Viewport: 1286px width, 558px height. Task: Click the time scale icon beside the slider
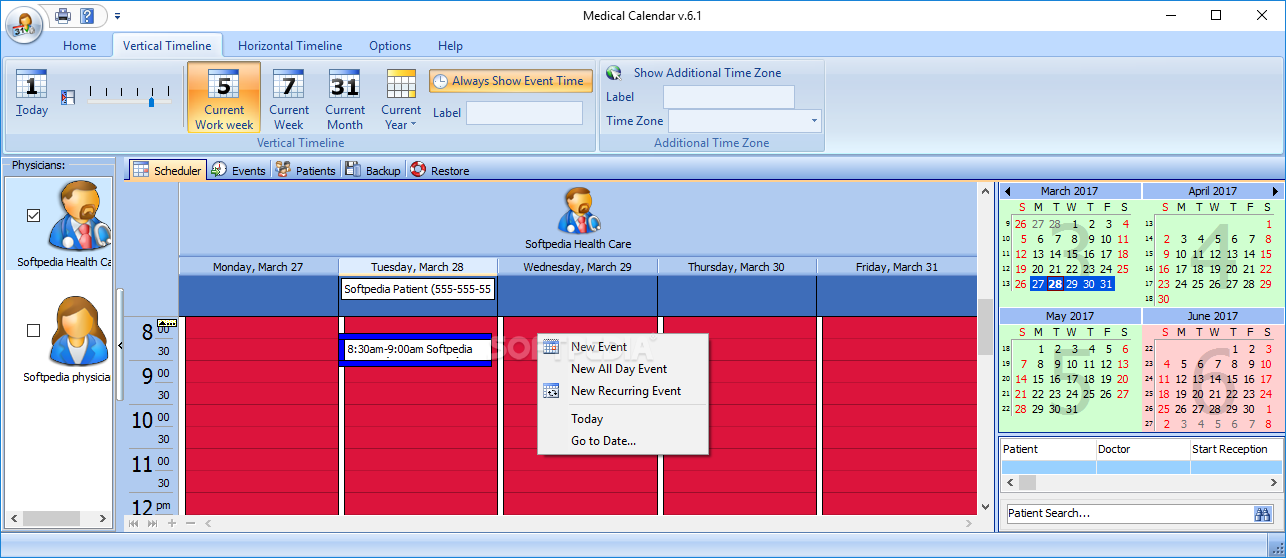tap(68, 98)
